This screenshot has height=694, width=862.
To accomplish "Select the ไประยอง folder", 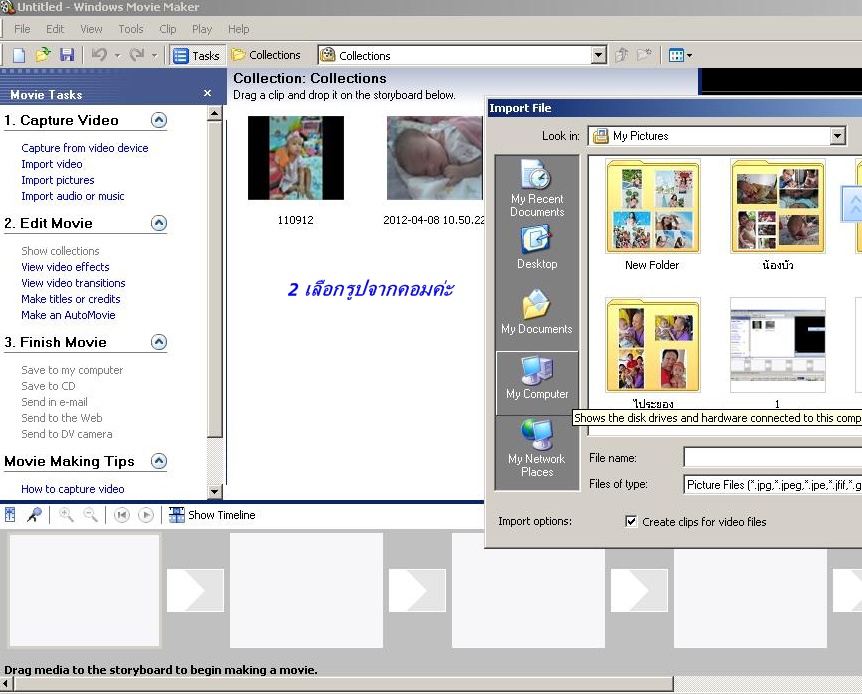I will coord(653,345).
